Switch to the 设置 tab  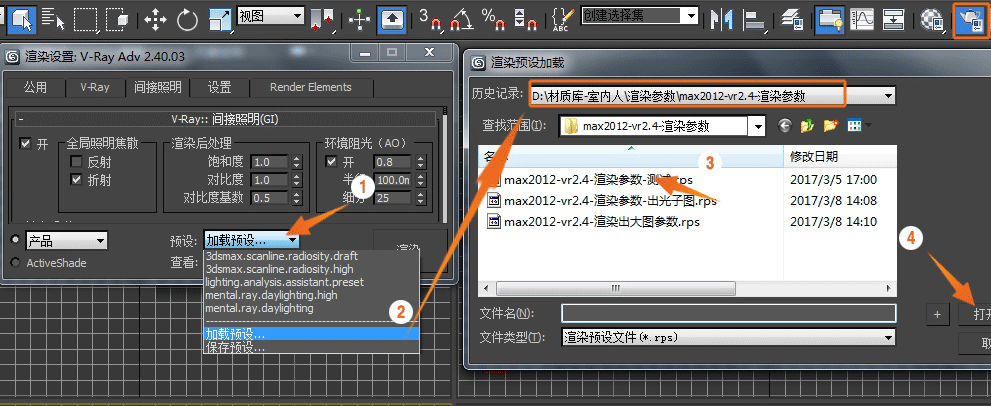pos(220,87)
